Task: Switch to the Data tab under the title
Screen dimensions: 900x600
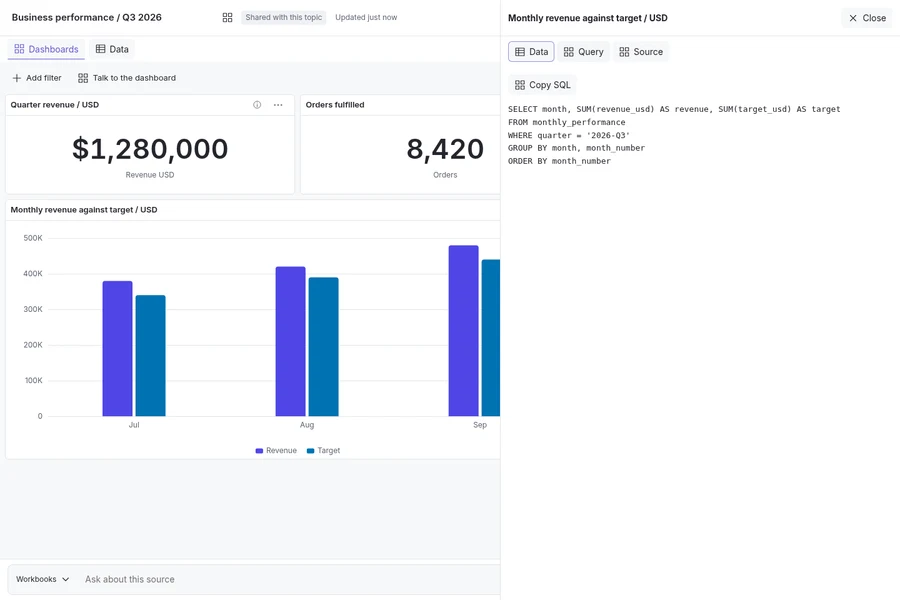Action: (x=112, y=49)
